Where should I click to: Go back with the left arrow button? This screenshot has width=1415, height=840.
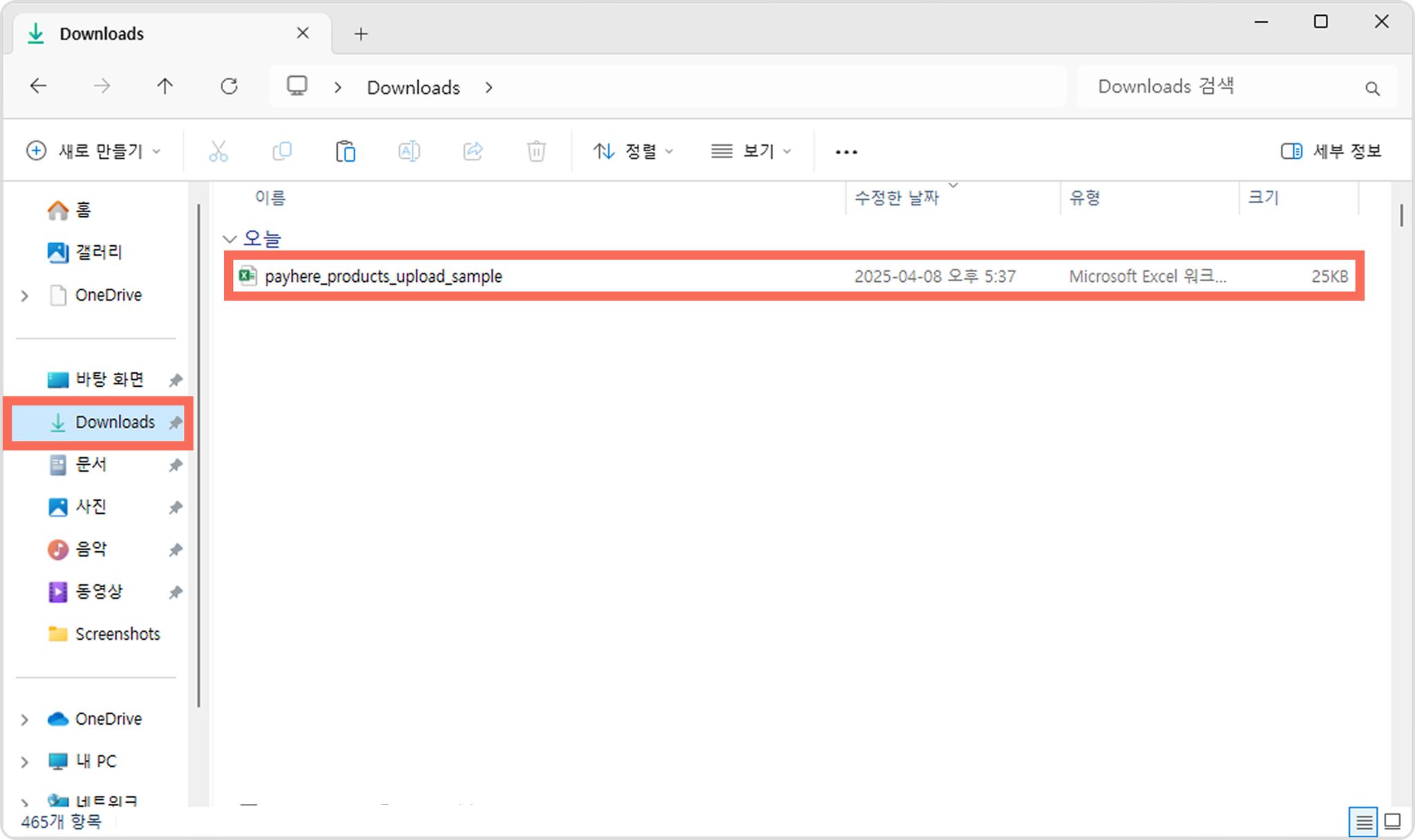[38, 86]
